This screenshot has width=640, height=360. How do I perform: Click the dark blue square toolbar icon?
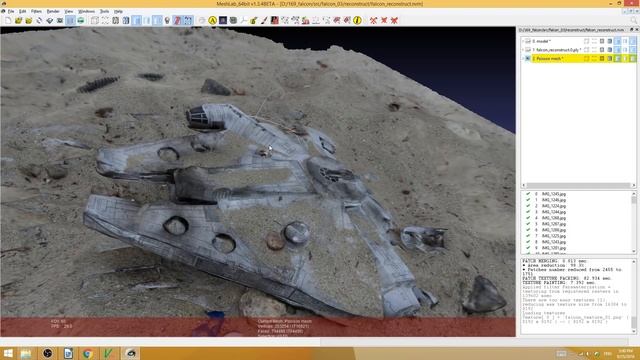pos(223,20)
